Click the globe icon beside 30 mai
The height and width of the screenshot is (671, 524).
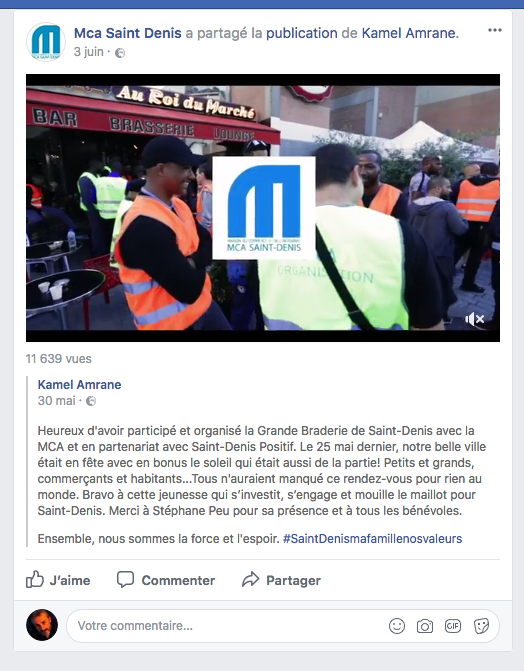point(91,401)
